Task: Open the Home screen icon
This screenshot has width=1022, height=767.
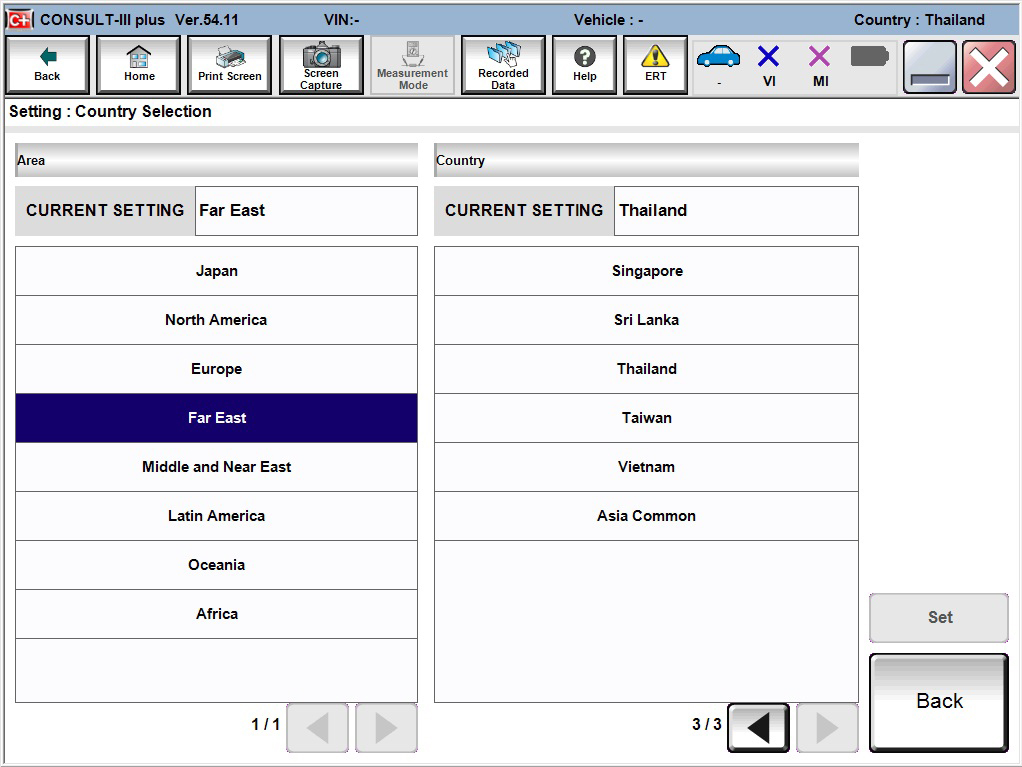Action: tap(138, 64)
